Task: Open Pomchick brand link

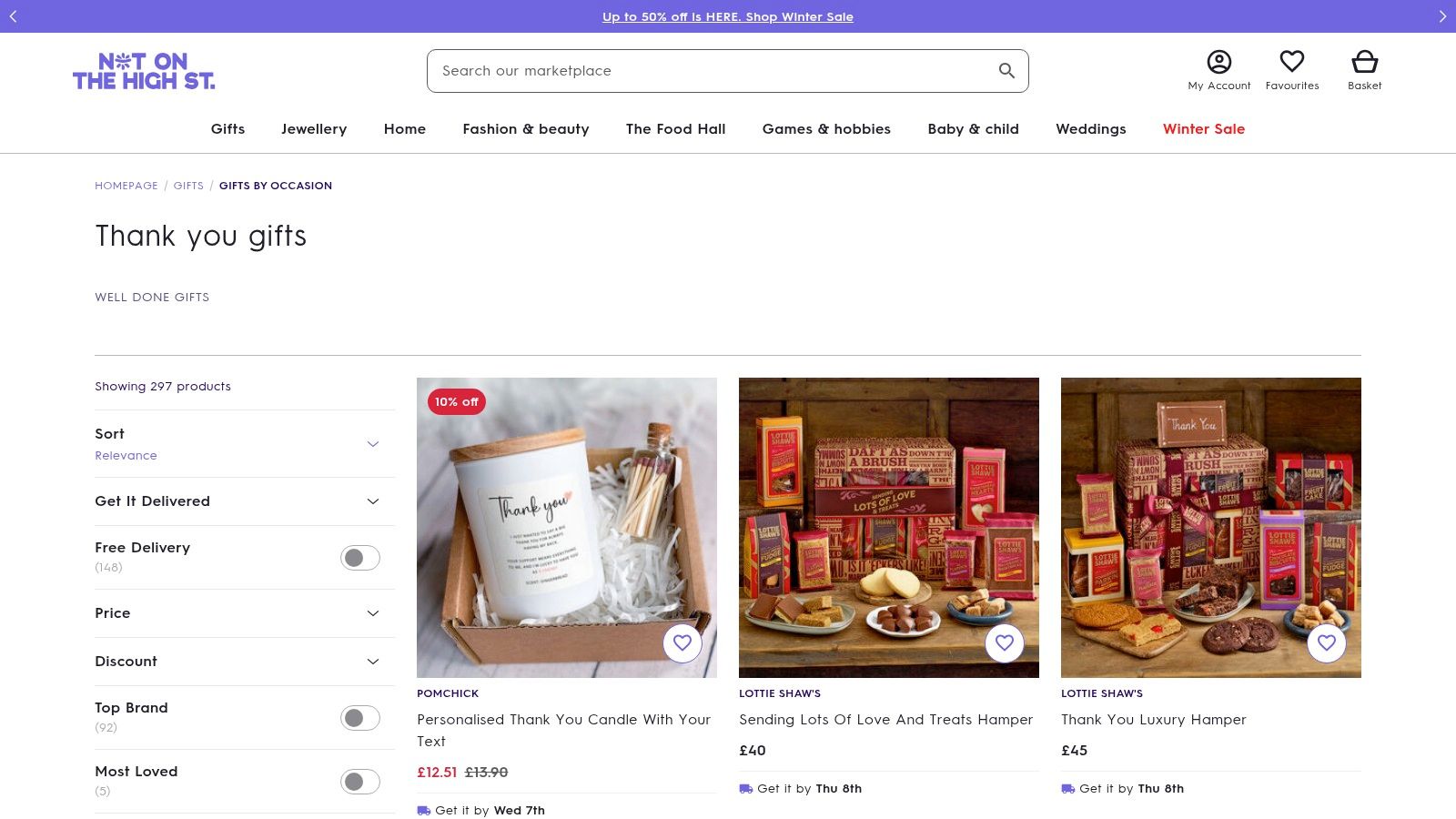Action: (x=448, y=693)
